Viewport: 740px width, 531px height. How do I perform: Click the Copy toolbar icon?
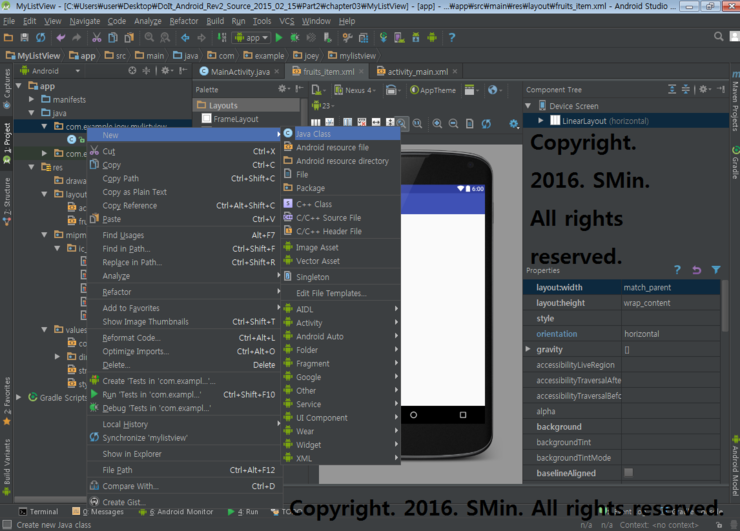click(x=113, y=37)
